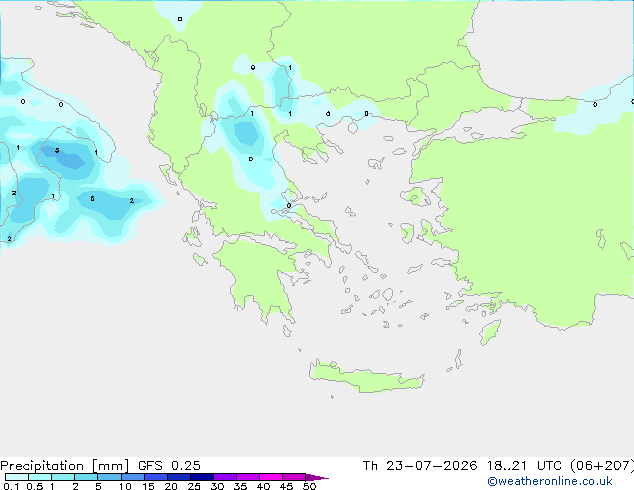The image size is (634, 490).
Task: Click the legend label "50"
Action: [309, 486]
